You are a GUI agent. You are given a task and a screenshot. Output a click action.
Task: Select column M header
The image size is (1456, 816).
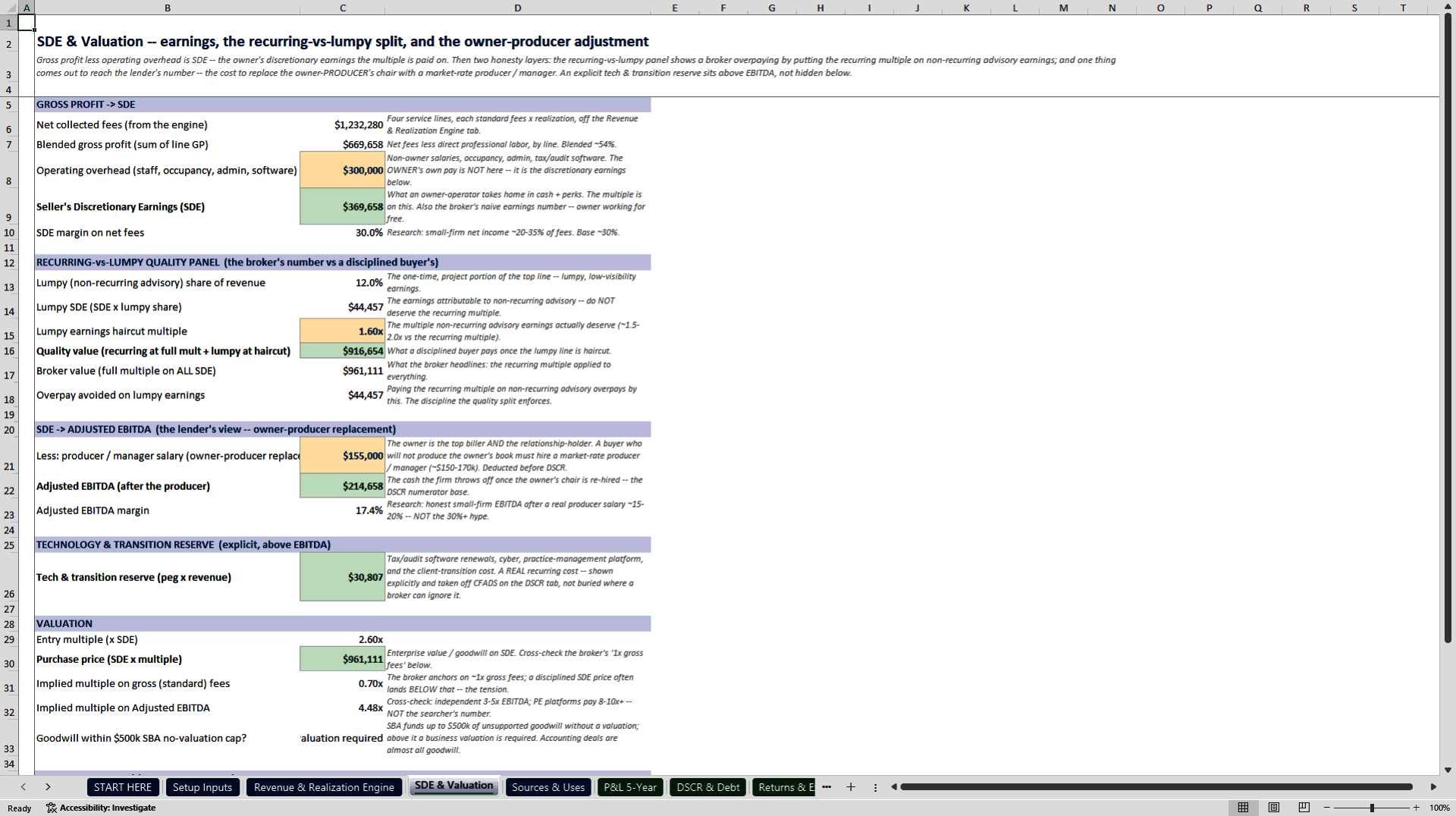pyautogui.click(x=1063, y=8)
